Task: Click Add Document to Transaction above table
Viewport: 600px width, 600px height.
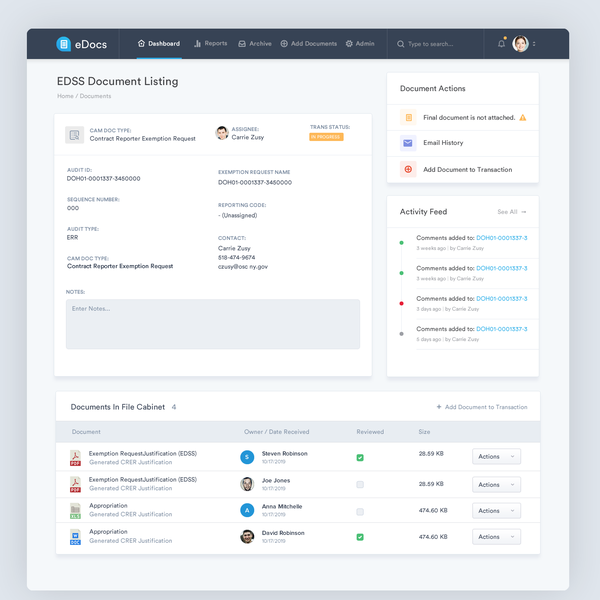Action: pos(482,407)
